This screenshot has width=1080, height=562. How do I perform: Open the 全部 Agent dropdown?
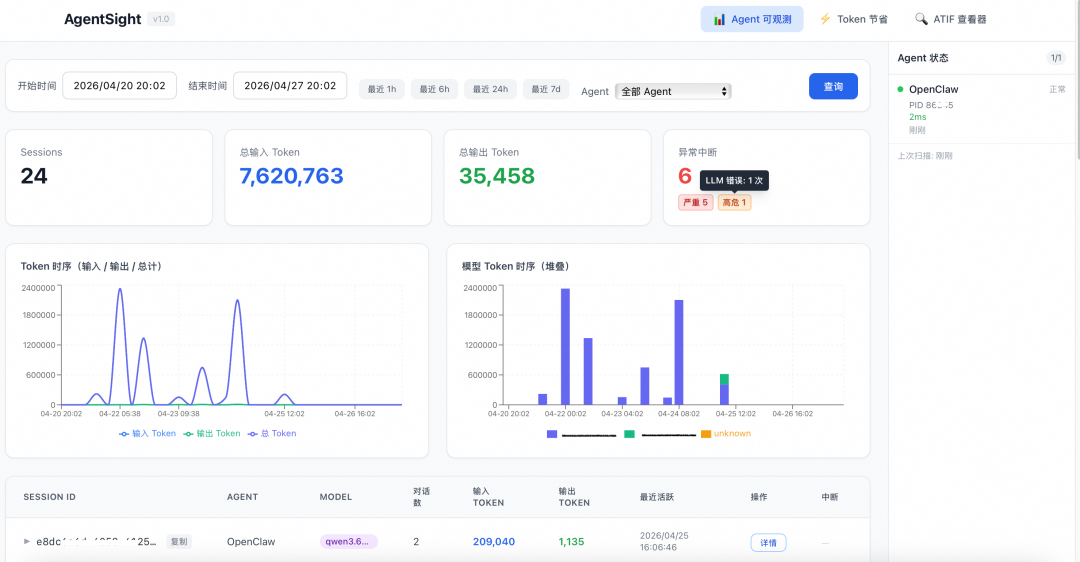click(673, 91)
